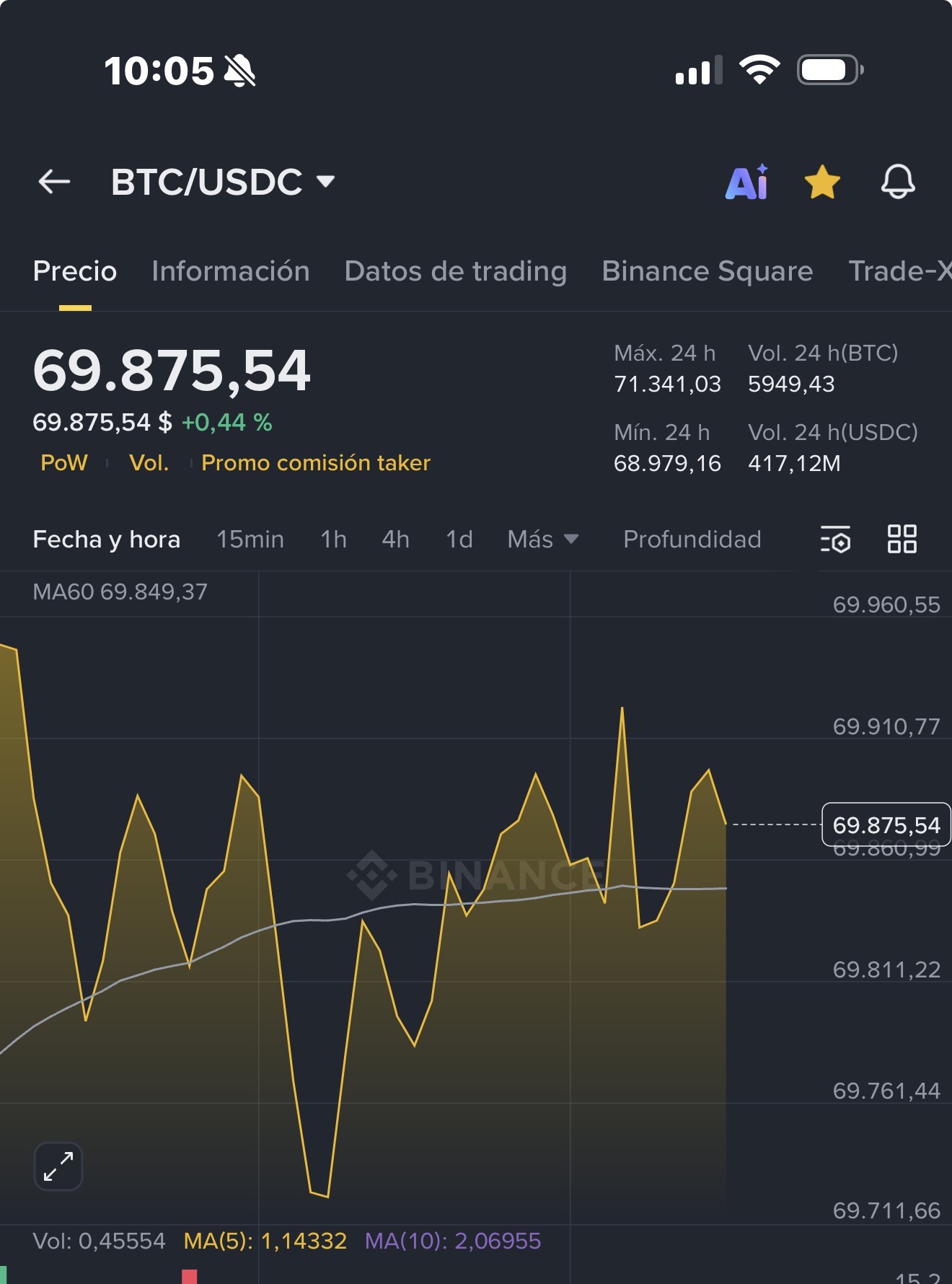Tap the MA(5): 1,14332 label
Screen dimensions: 952x1284
tap(265, 1241)
